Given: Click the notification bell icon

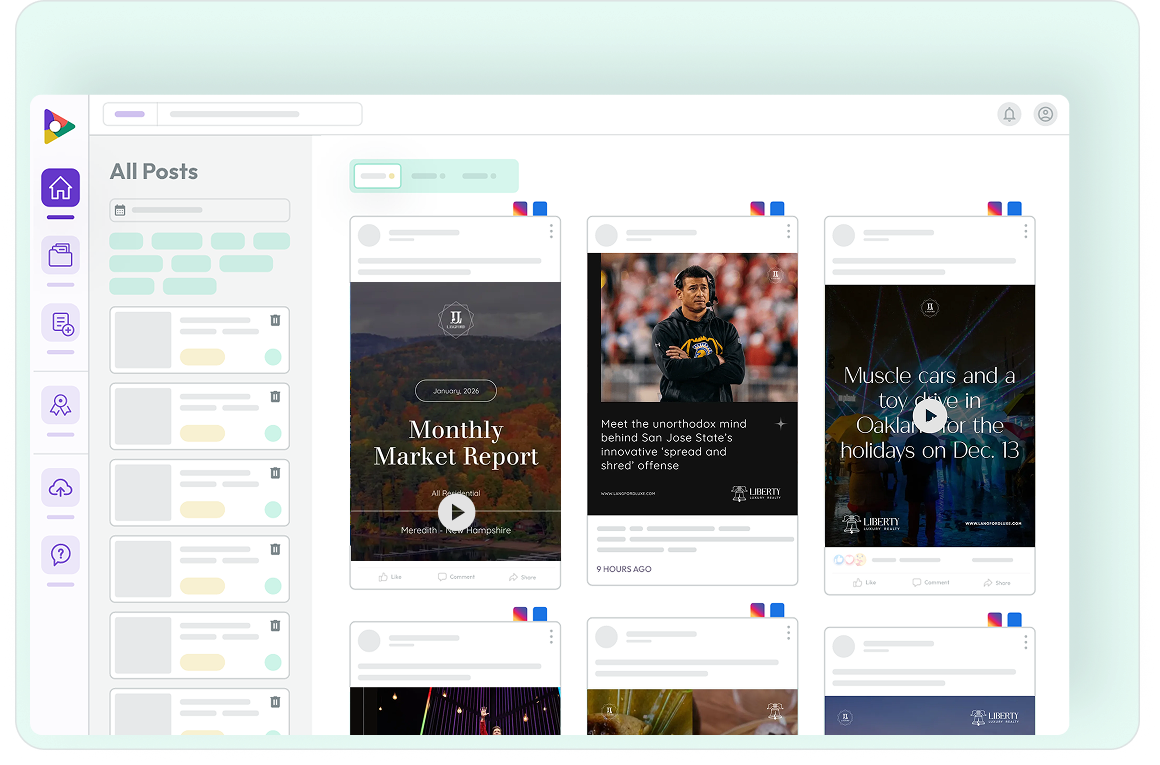Looking at the screenshot, I should 1009,114.
